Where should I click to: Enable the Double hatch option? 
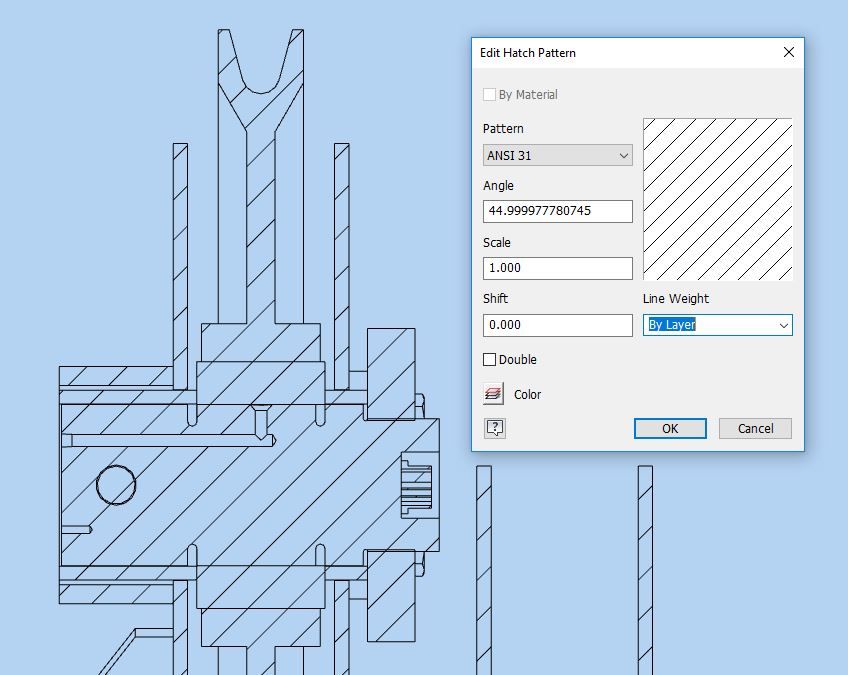point(488,359)
